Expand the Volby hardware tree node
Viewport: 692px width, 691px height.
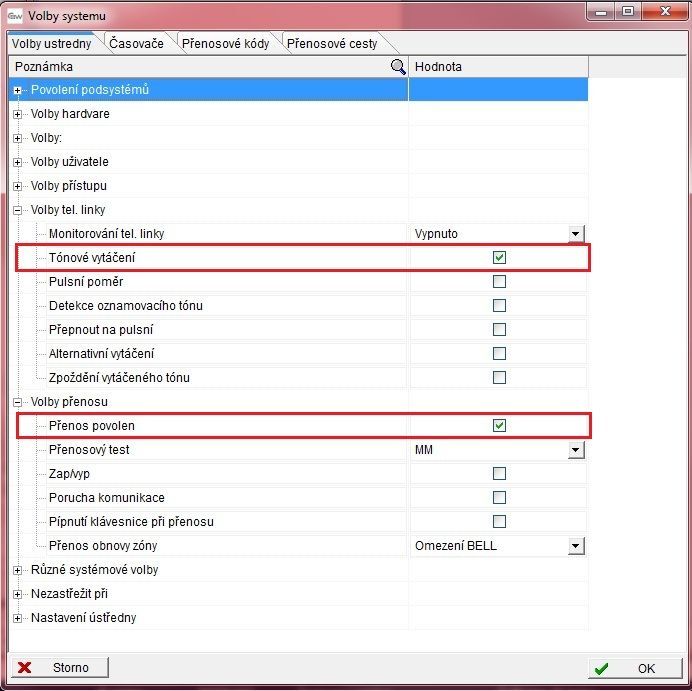(18, 114)
